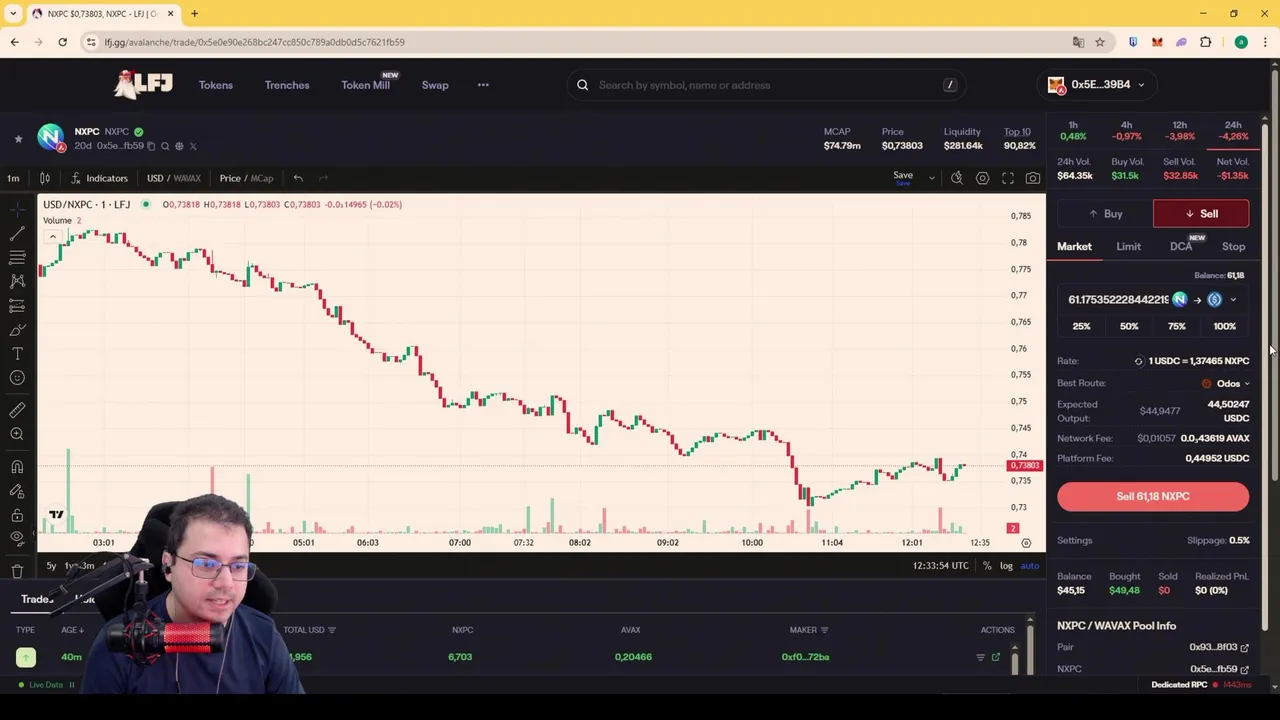The width and height of the screenshot is (1280, 720).
Task: Open the pair address 0x93...8f03 link
Action: (x=1218, y=648)
